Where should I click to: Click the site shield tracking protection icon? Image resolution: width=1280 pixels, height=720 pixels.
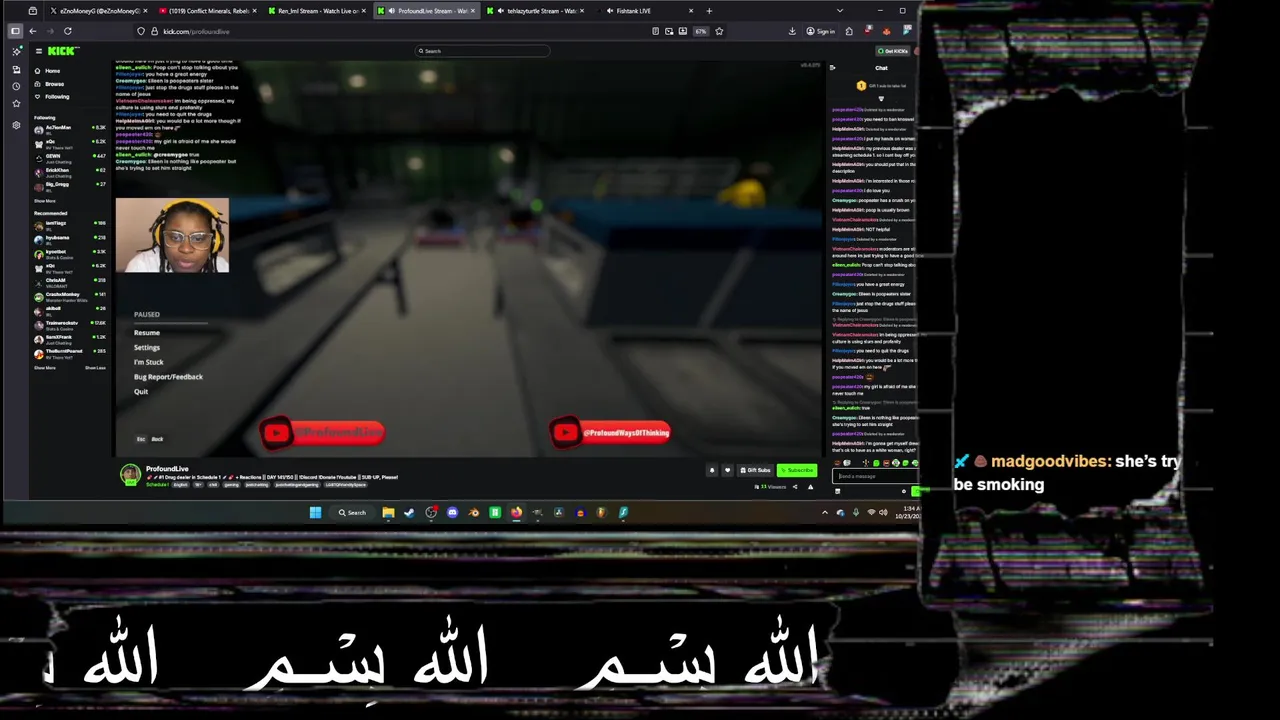pos(141,31)
